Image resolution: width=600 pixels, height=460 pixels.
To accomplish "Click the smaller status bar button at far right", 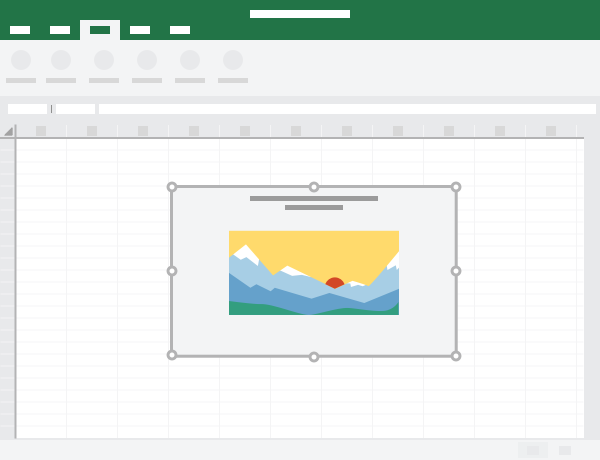I will (565, 450).
